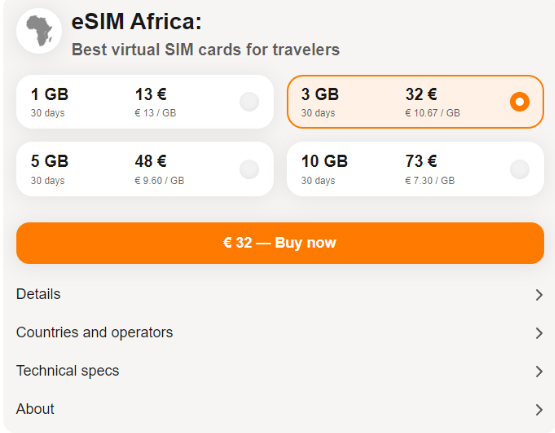The width and height of the screenshot is (555, 433).
Task: Select the 5 GB plan radio button
Action: [249, 169]
